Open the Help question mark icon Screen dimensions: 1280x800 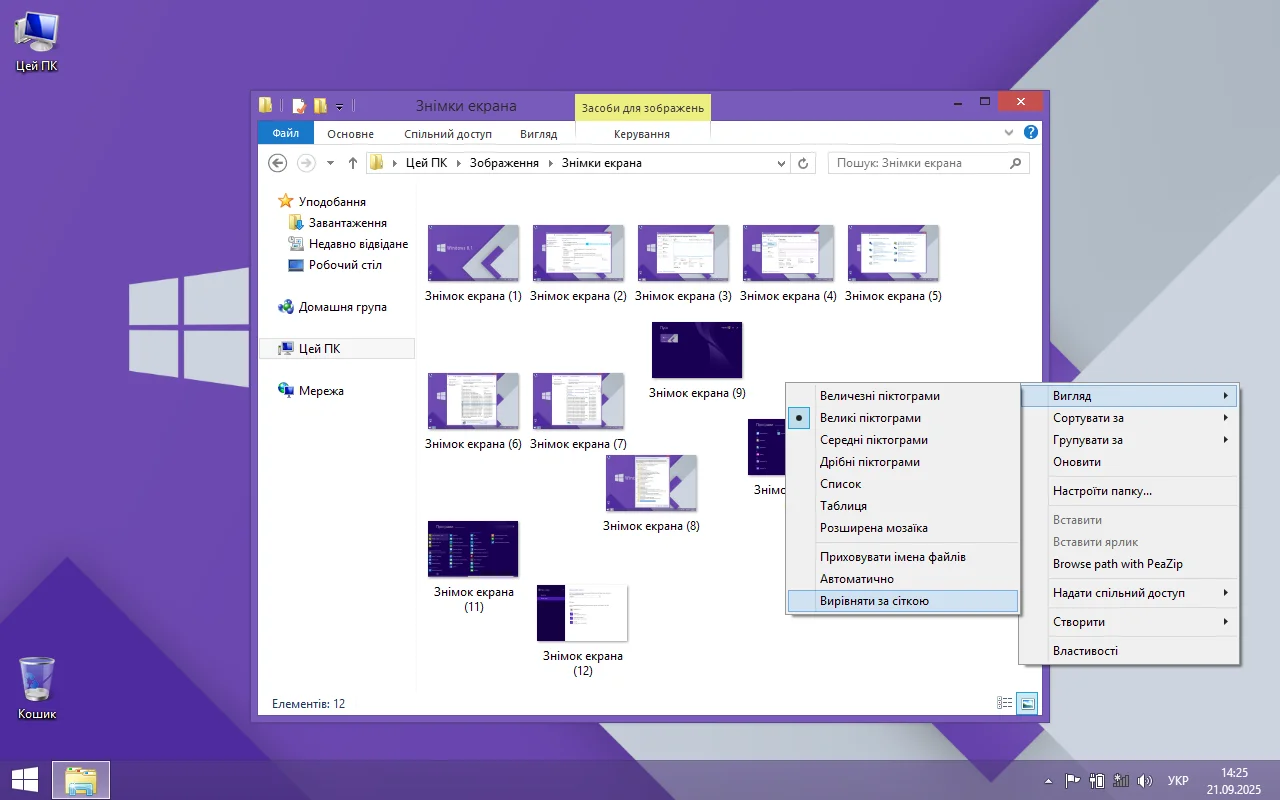click(x=1030, y=132)
